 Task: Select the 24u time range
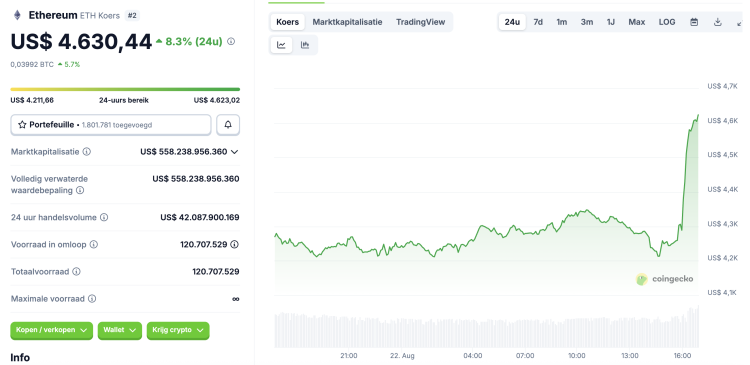click(x=512, y=22)
